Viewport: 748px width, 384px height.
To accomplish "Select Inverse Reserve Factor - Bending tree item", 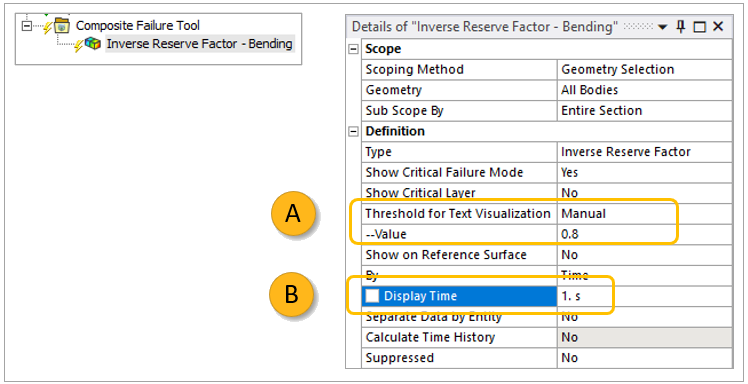I will coord(199,44).
